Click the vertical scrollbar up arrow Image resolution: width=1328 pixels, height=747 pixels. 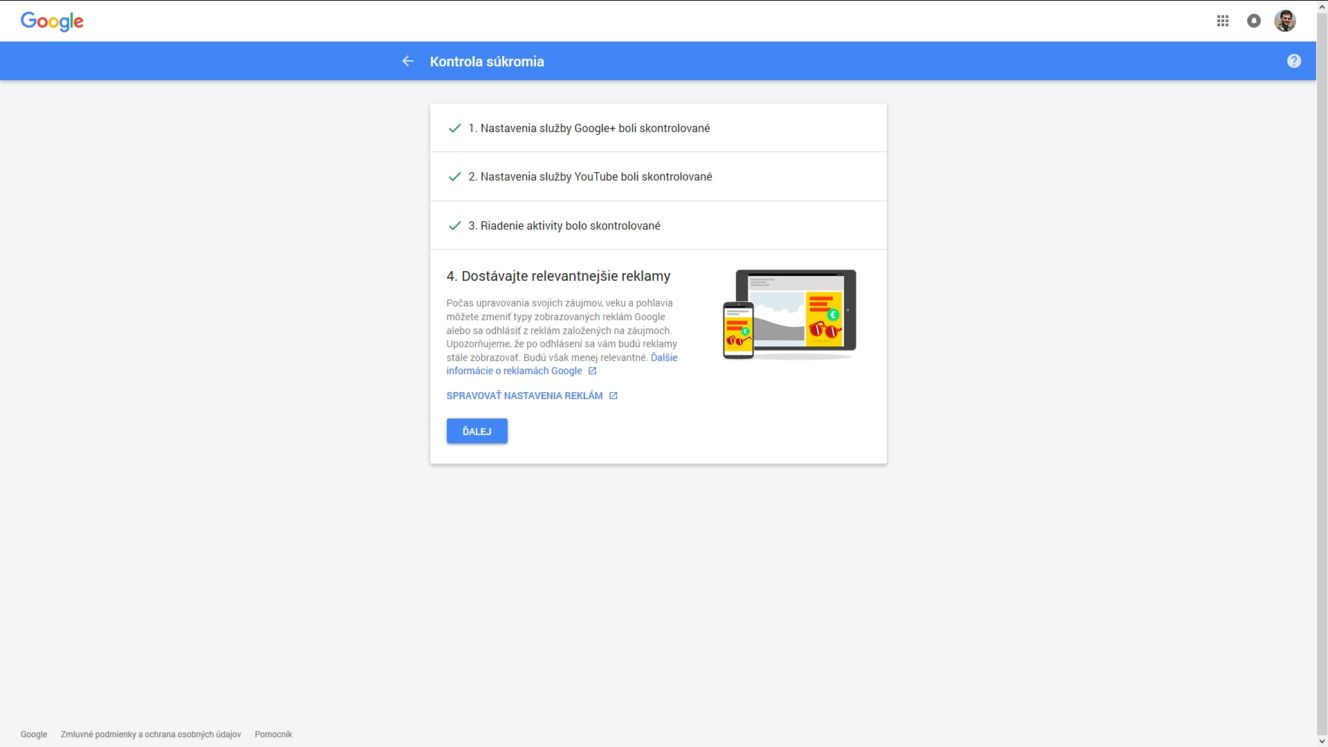(x=1322, y=6)
